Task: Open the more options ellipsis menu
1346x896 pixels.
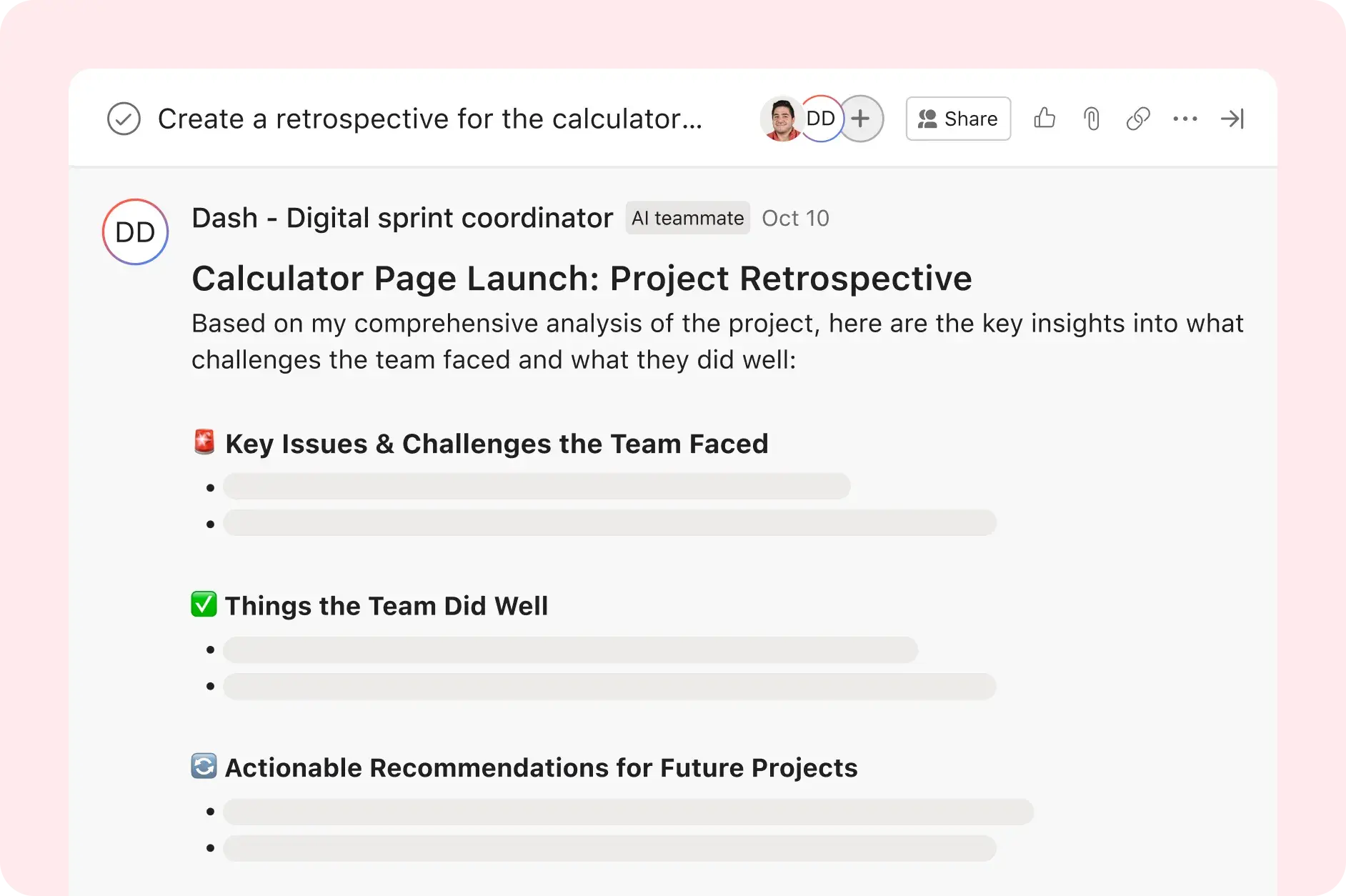Action: (x=1185, y=119)
